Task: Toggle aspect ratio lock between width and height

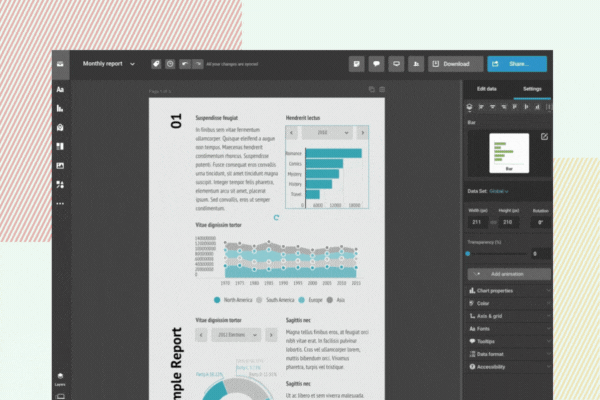Action: point(493,222)
